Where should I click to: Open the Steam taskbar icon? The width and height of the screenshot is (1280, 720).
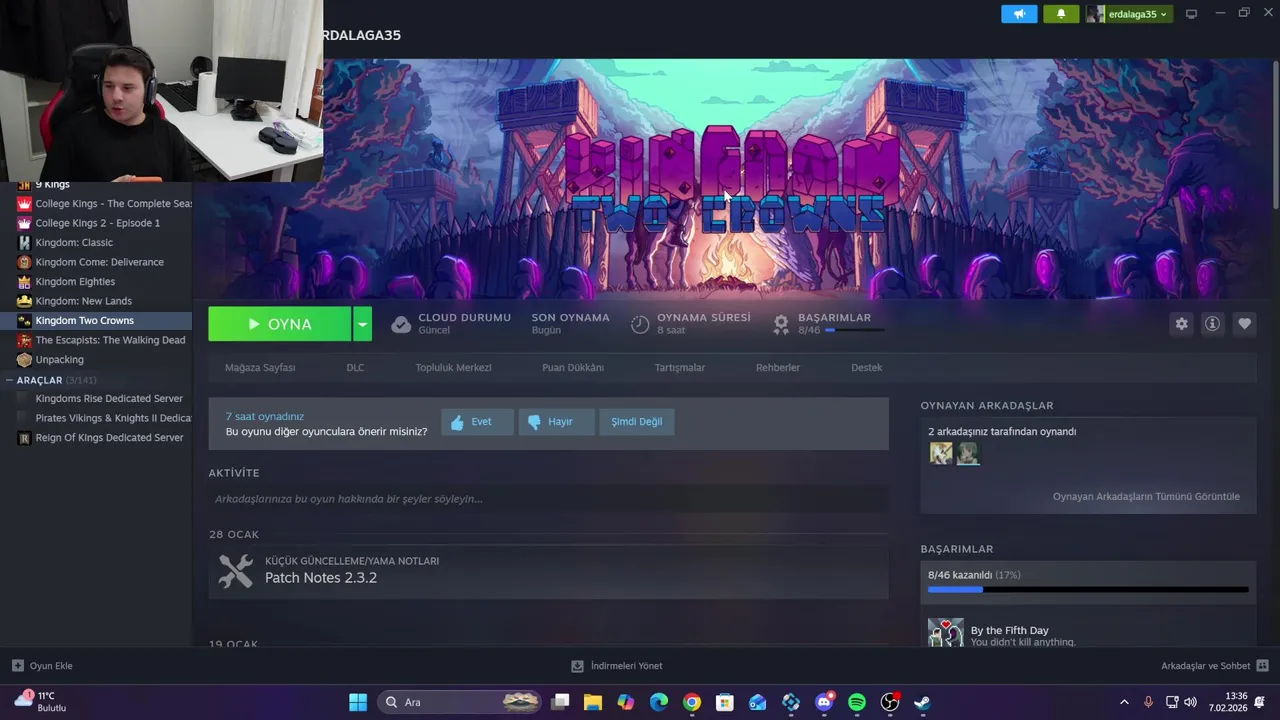[x=922, y=702]
